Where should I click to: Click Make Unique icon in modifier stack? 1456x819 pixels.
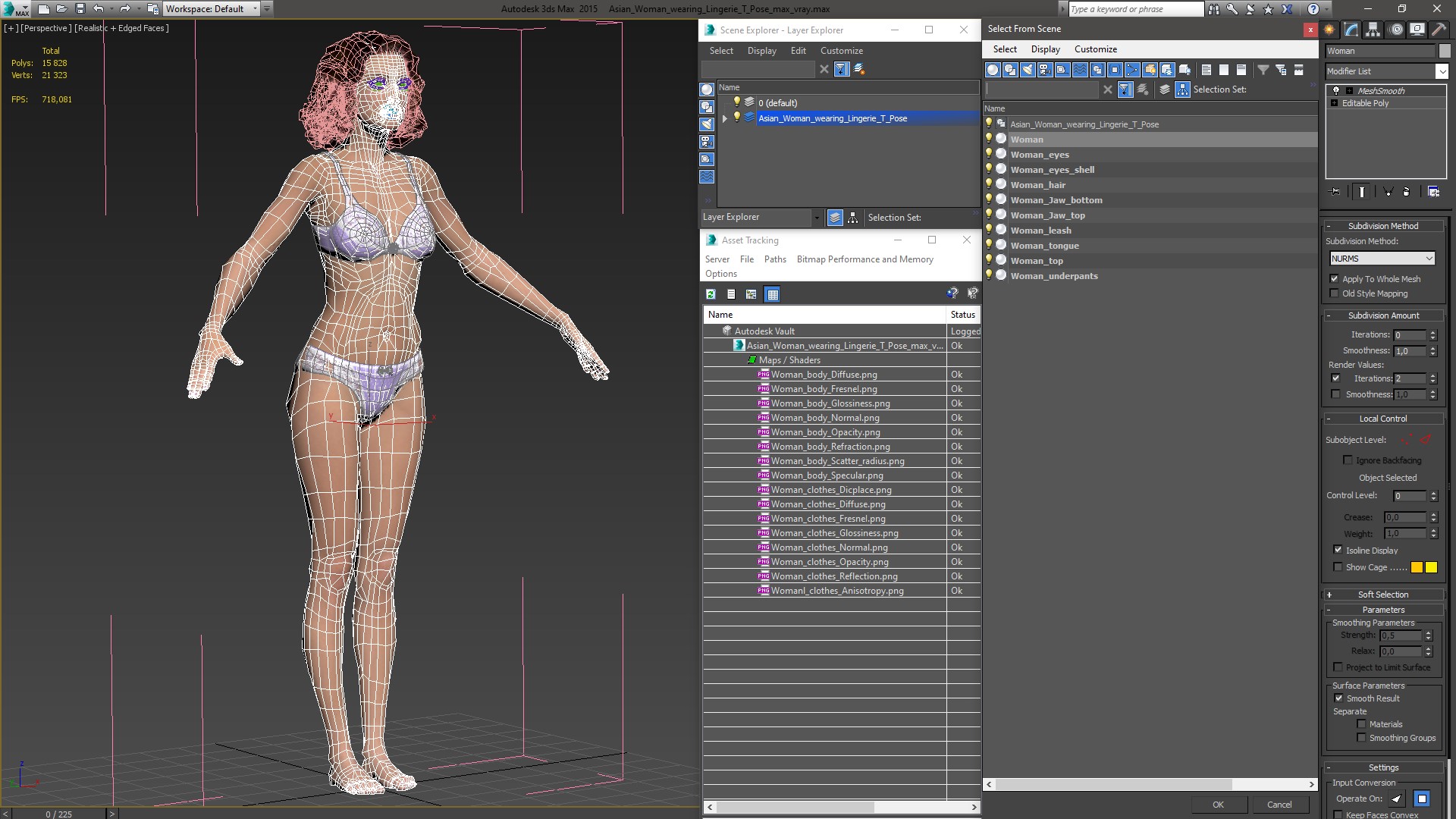(x=1388, y=192)
